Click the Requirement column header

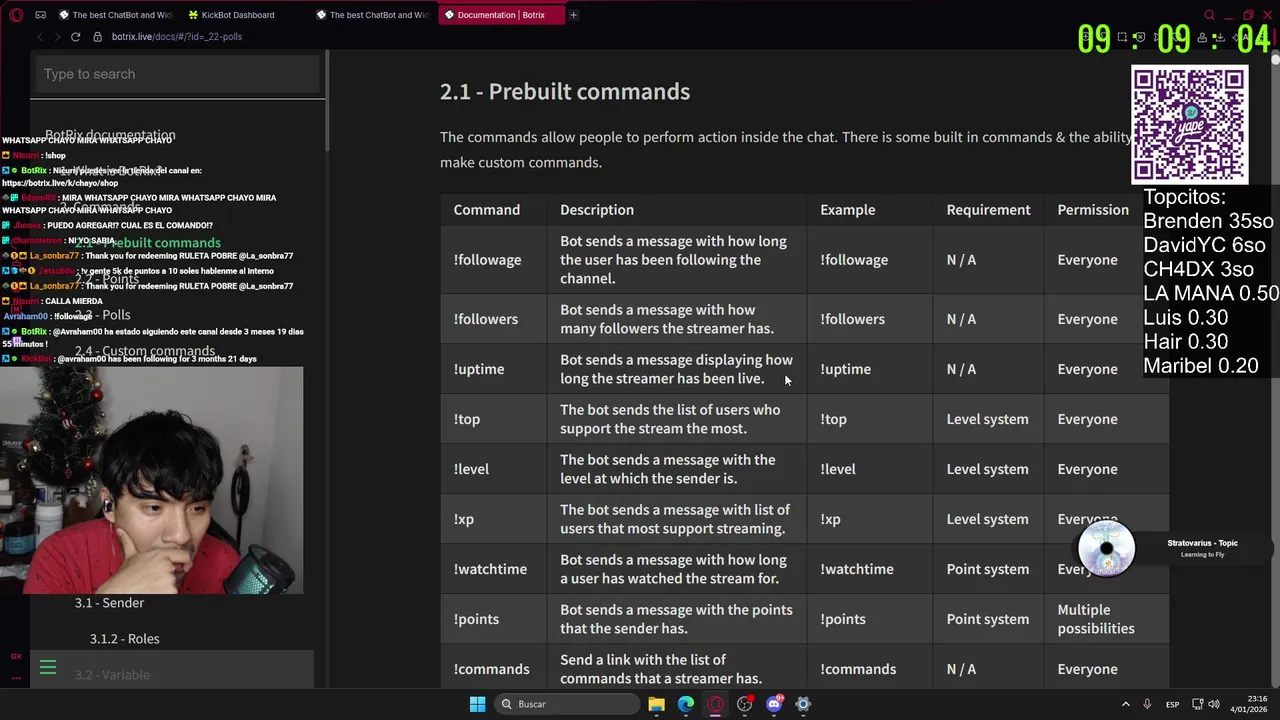coord(988,210)
